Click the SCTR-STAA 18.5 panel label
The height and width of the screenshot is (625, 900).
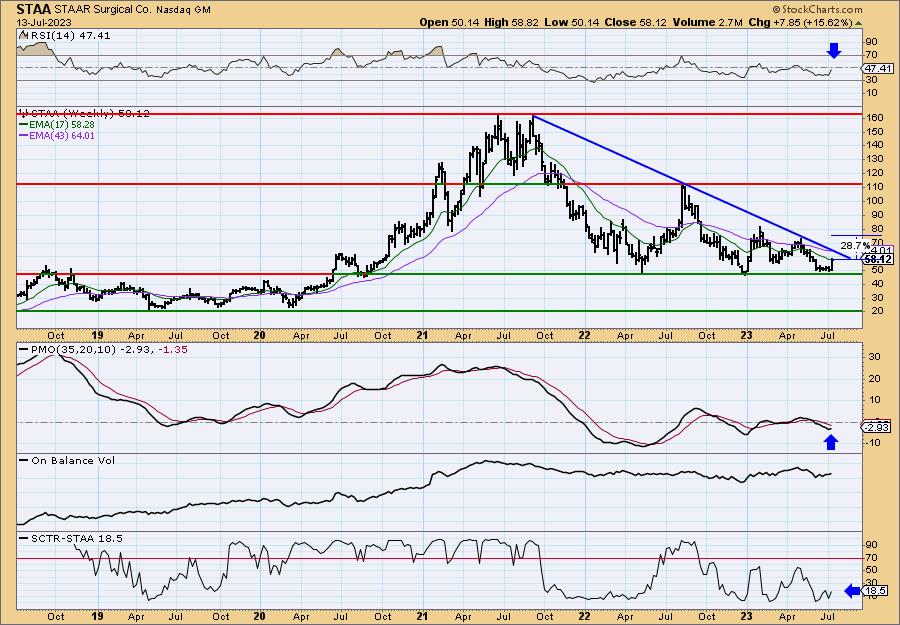pos(76,538)
